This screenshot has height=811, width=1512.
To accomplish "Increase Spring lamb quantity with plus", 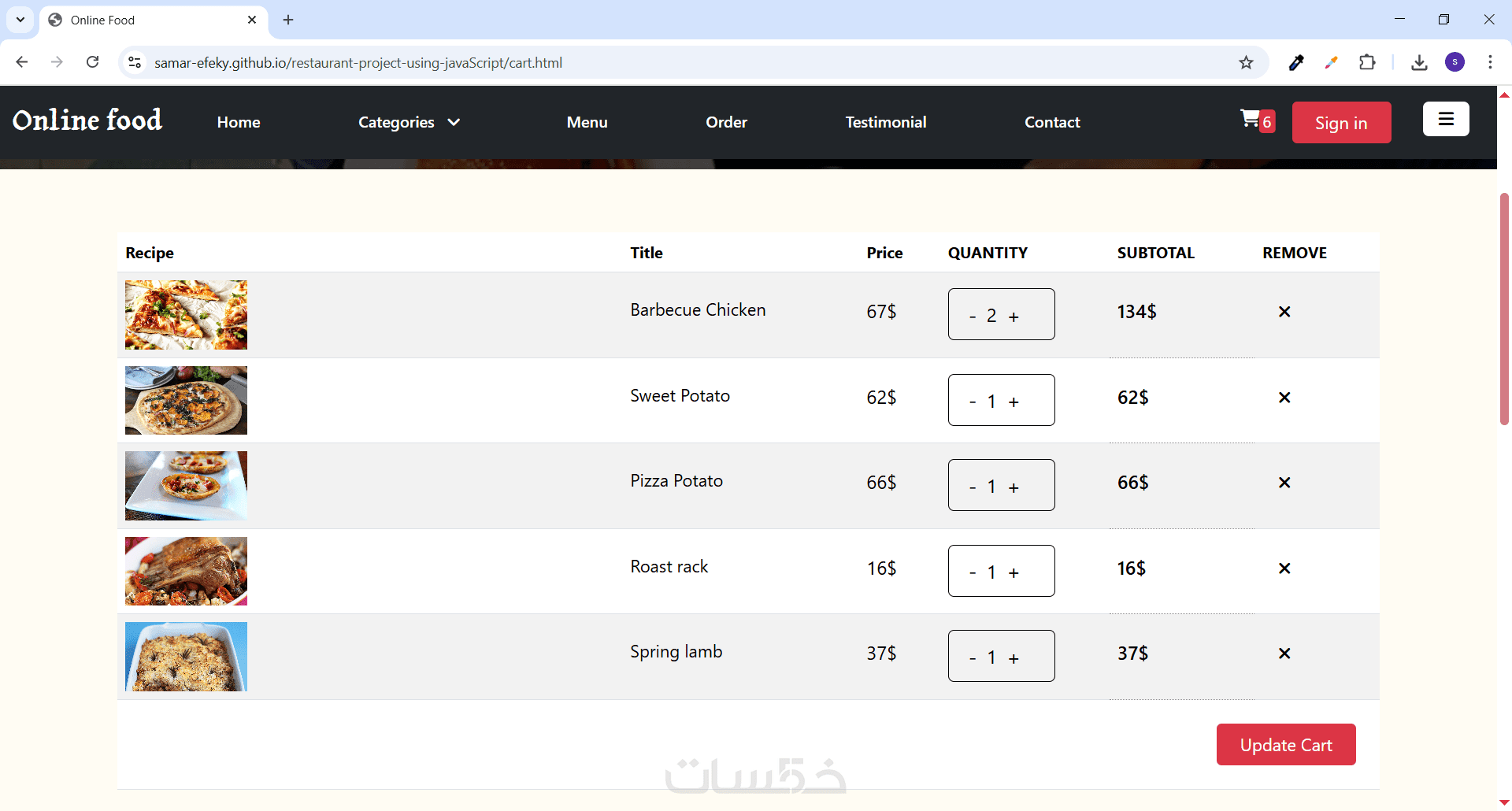I will (x=1014, y=658).
